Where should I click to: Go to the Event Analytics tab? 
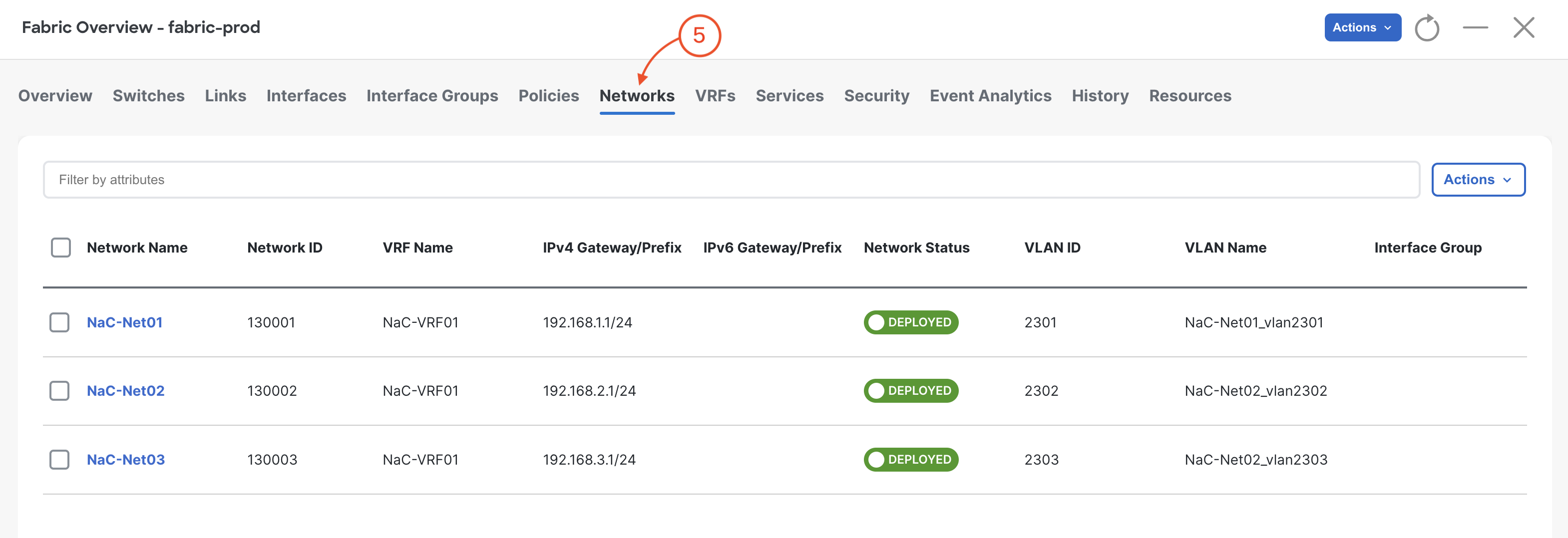(x=990, y=95)
